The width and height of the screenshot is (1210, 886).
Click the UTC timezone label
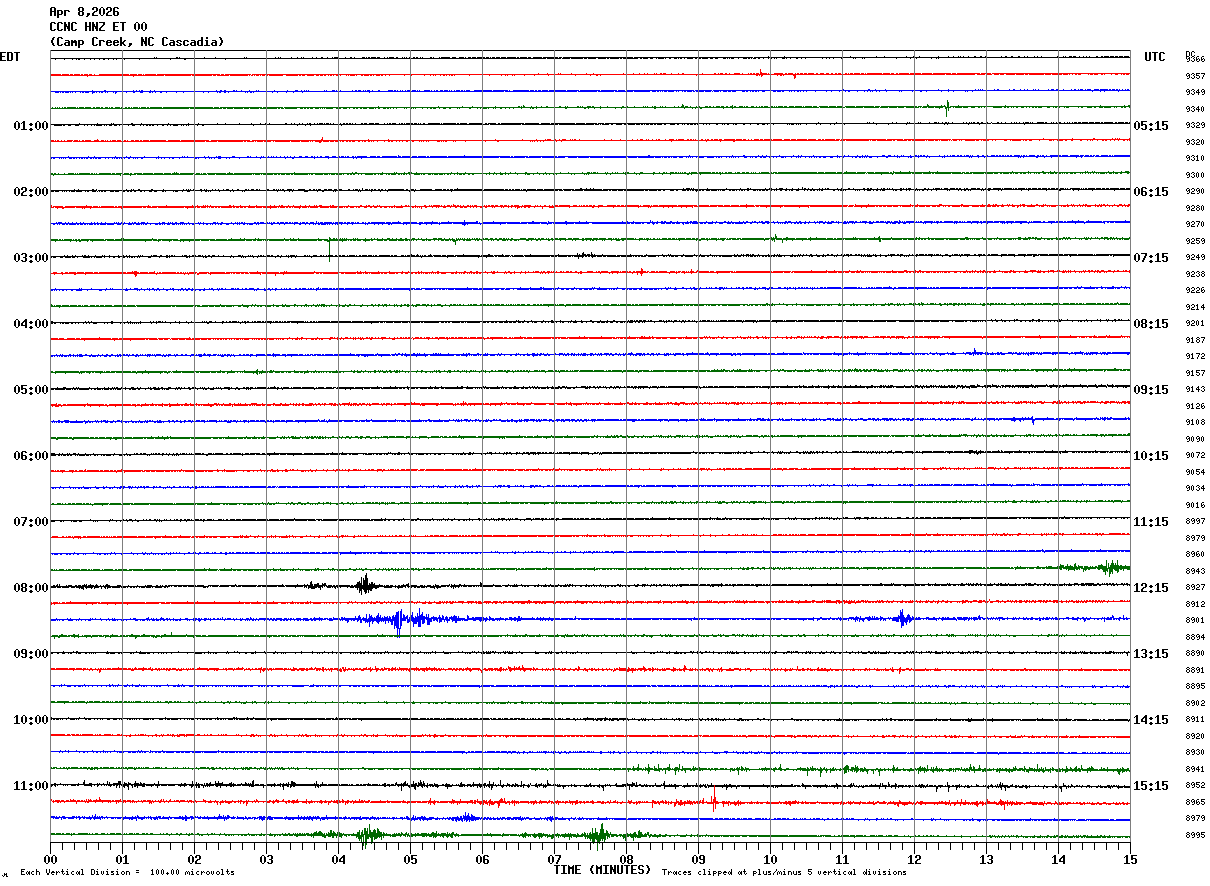tap(1155, 57)
